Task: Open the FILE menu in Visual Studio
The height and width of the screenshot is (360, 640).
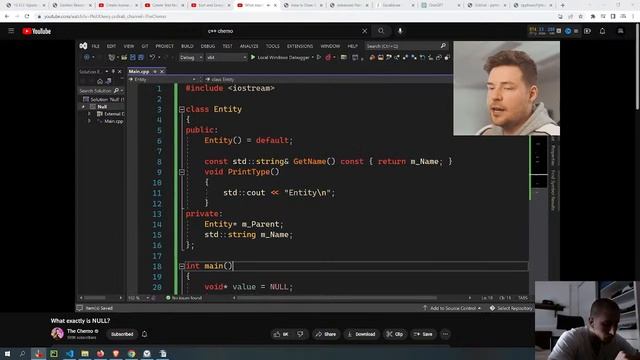Action: pos(96,46)
